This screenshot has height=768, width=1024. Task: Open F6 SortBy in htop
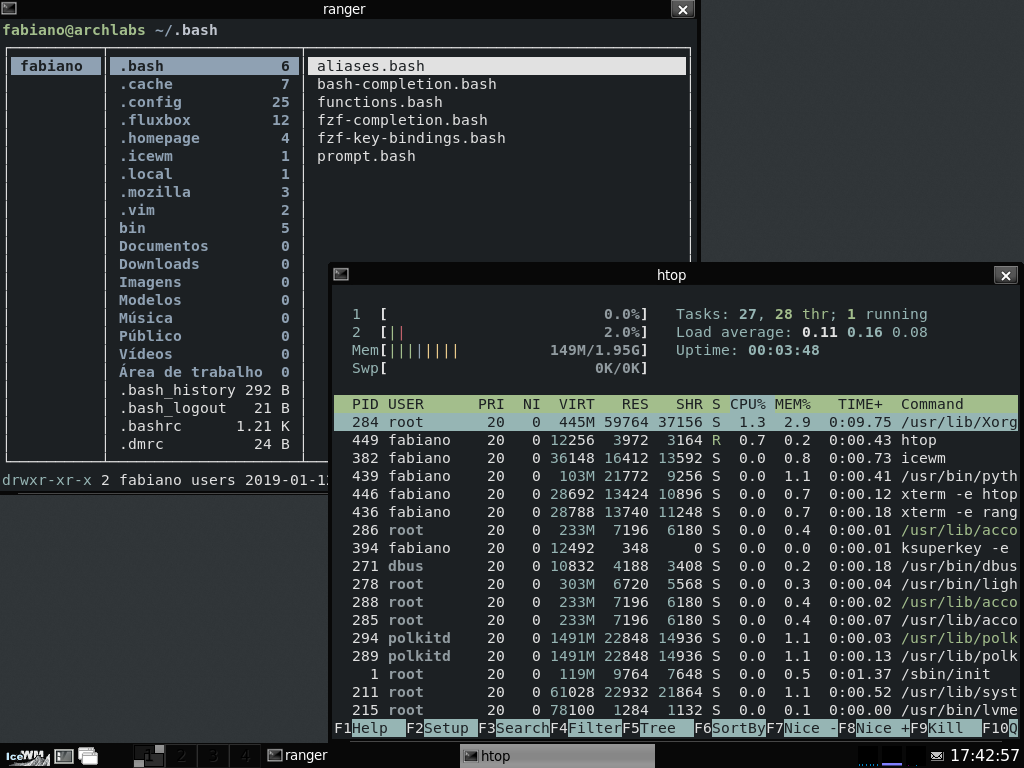(729, 728)
